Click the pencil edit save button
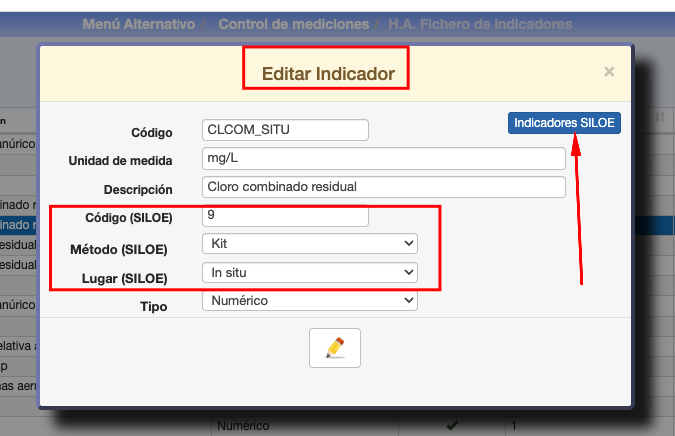Screen dimensions: 675x436 [x=335, y=348]
